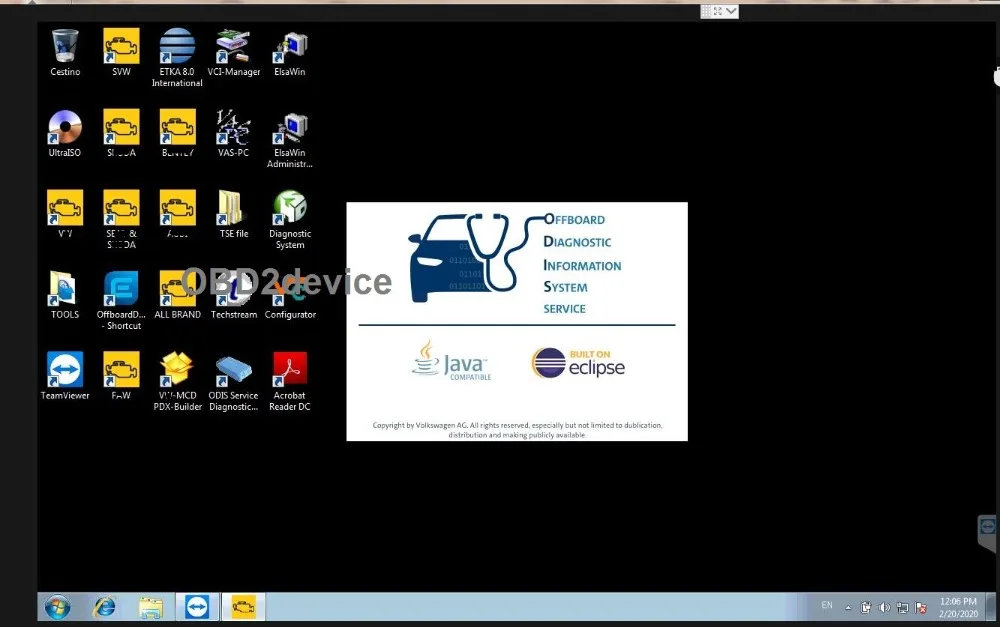Viewport: 1000px width, 627px height.
Task: Launch VW-MCD PDX-Builder
Action: coord(177,381)
